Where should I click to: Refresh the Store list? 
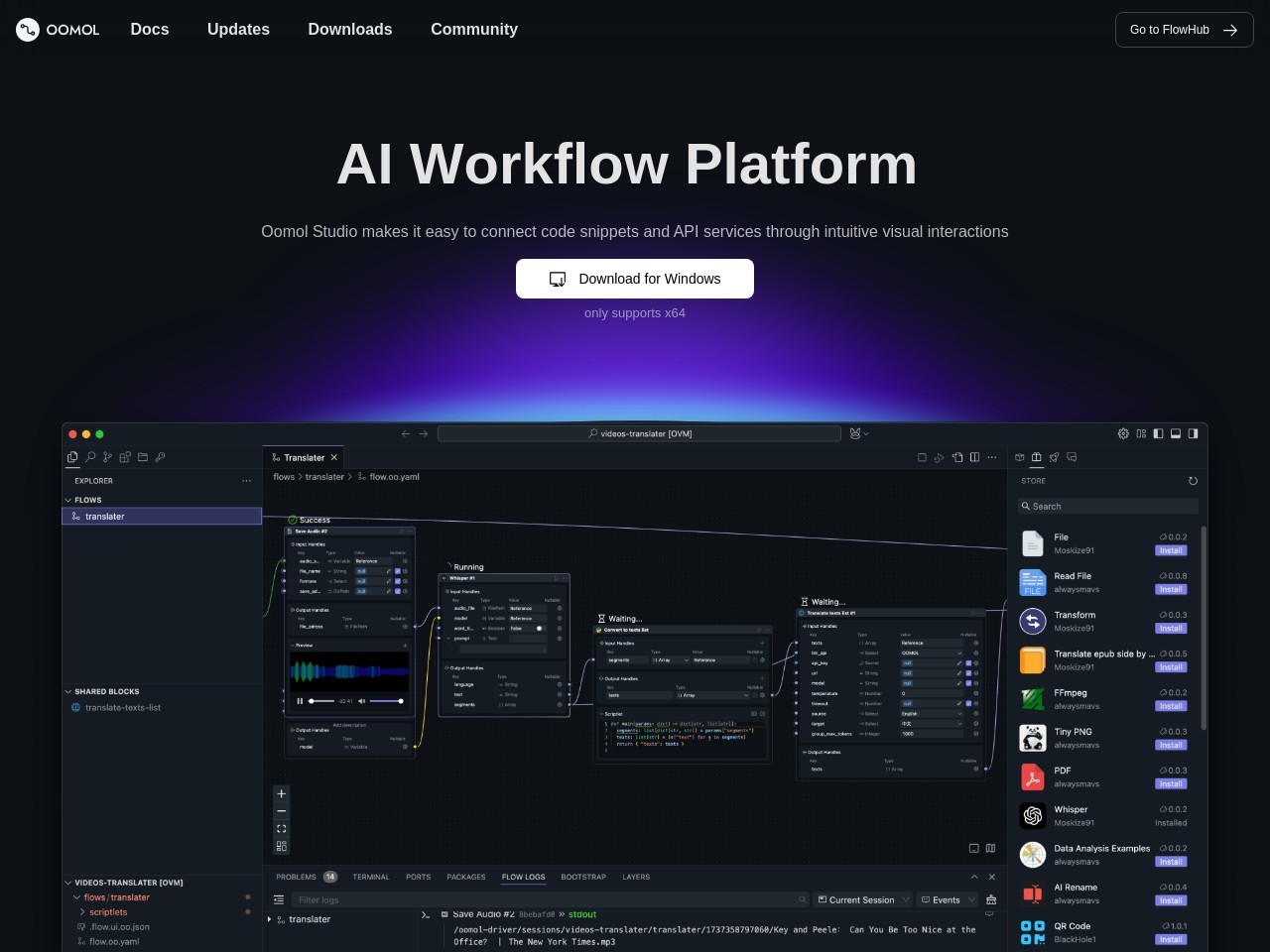coord(1193,481)
